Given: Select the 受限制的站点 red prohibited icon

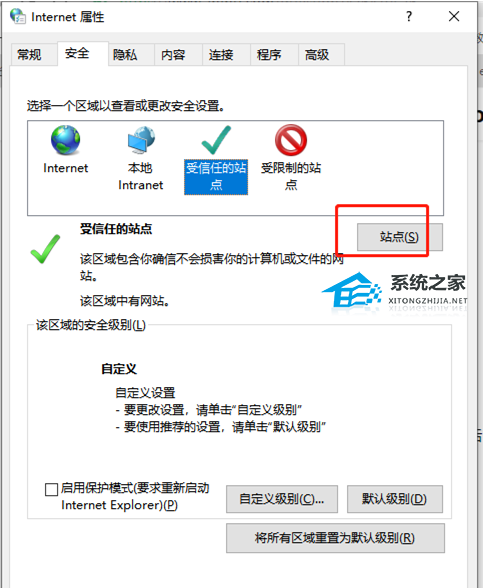Looking at the screenshot, I should point(291,140).
